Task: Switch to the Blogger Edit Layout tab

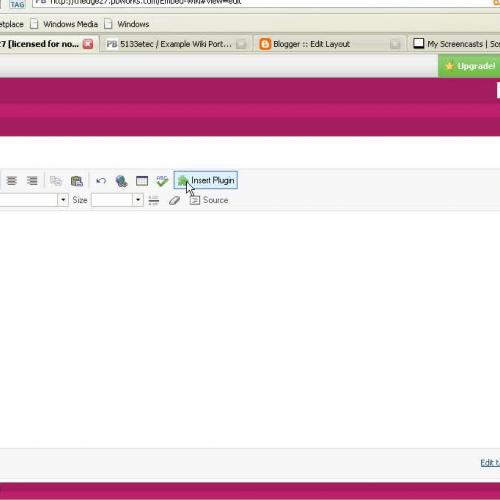Action: coord(311,44)
